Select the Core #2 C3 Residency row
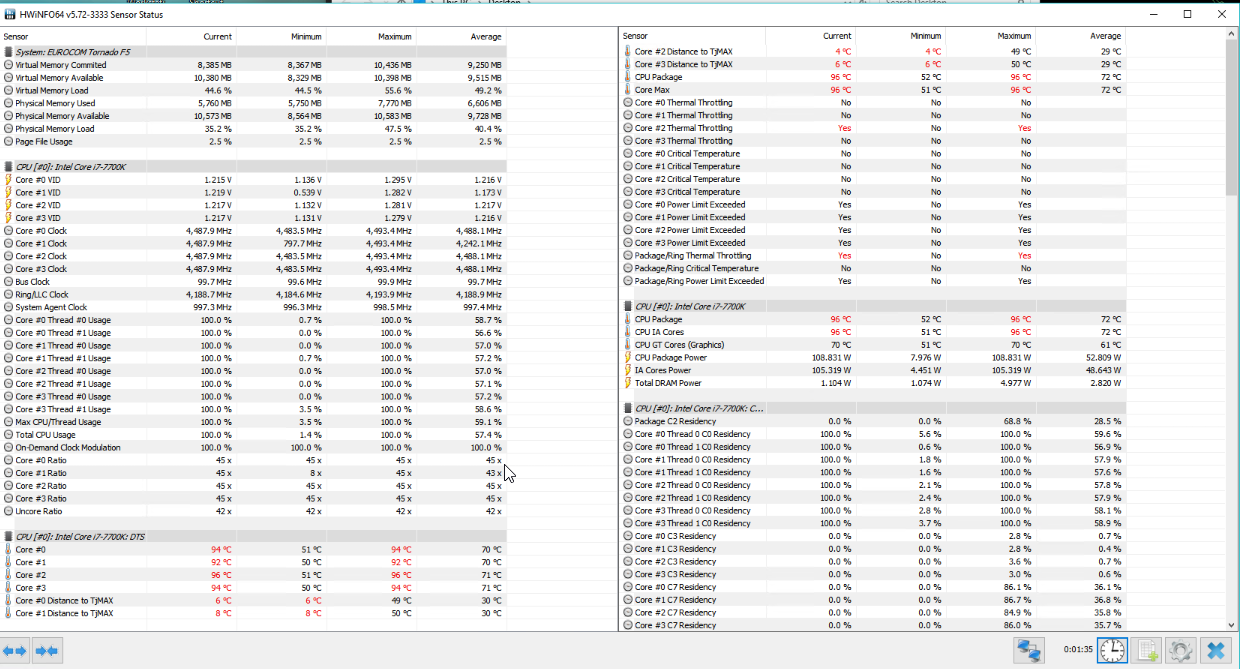1240x669 pixels. 873,562
